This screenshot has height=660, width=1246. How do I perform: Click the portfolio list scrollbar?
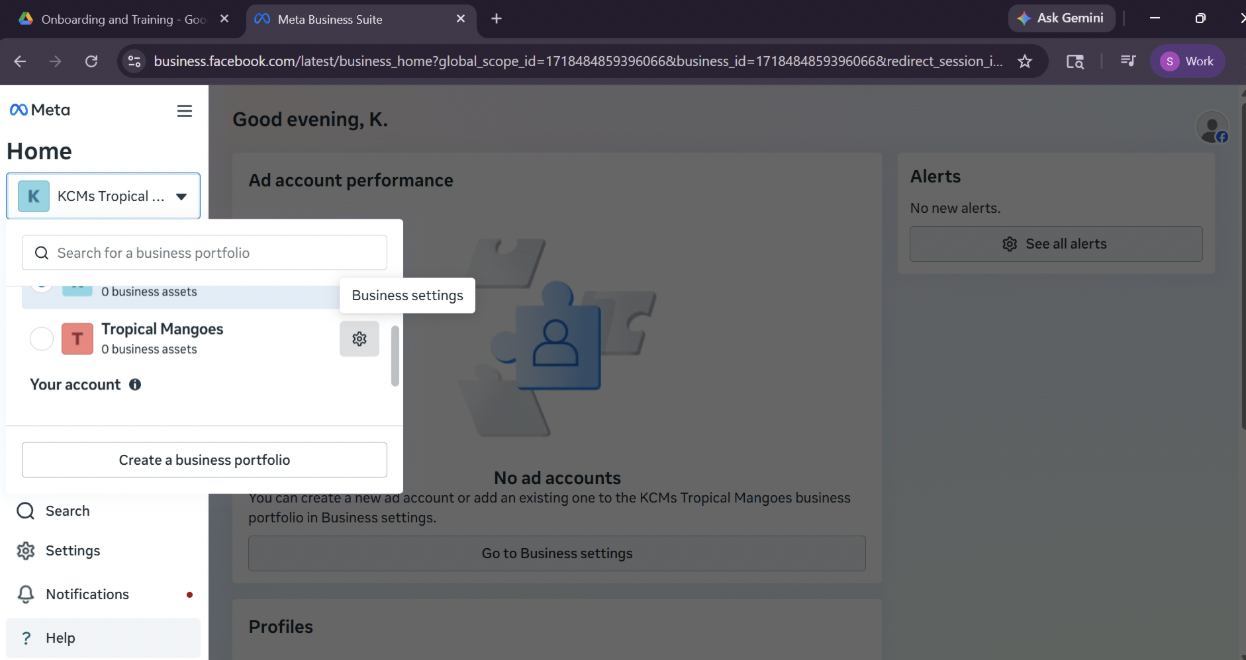click(x=395, y=355)
